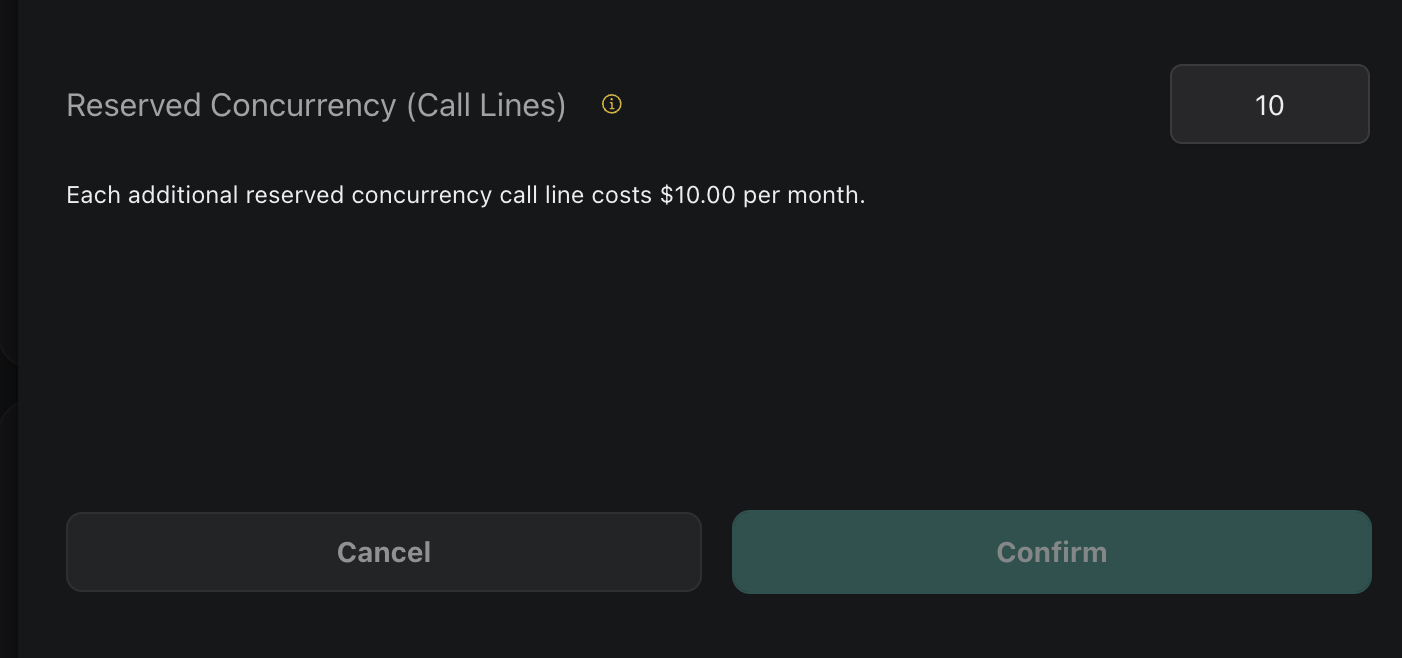The width and height of the screenshot is (1402, 658).
Task: Click "call line costs" in the pricing sentence
Action: [x=575, y=195]
